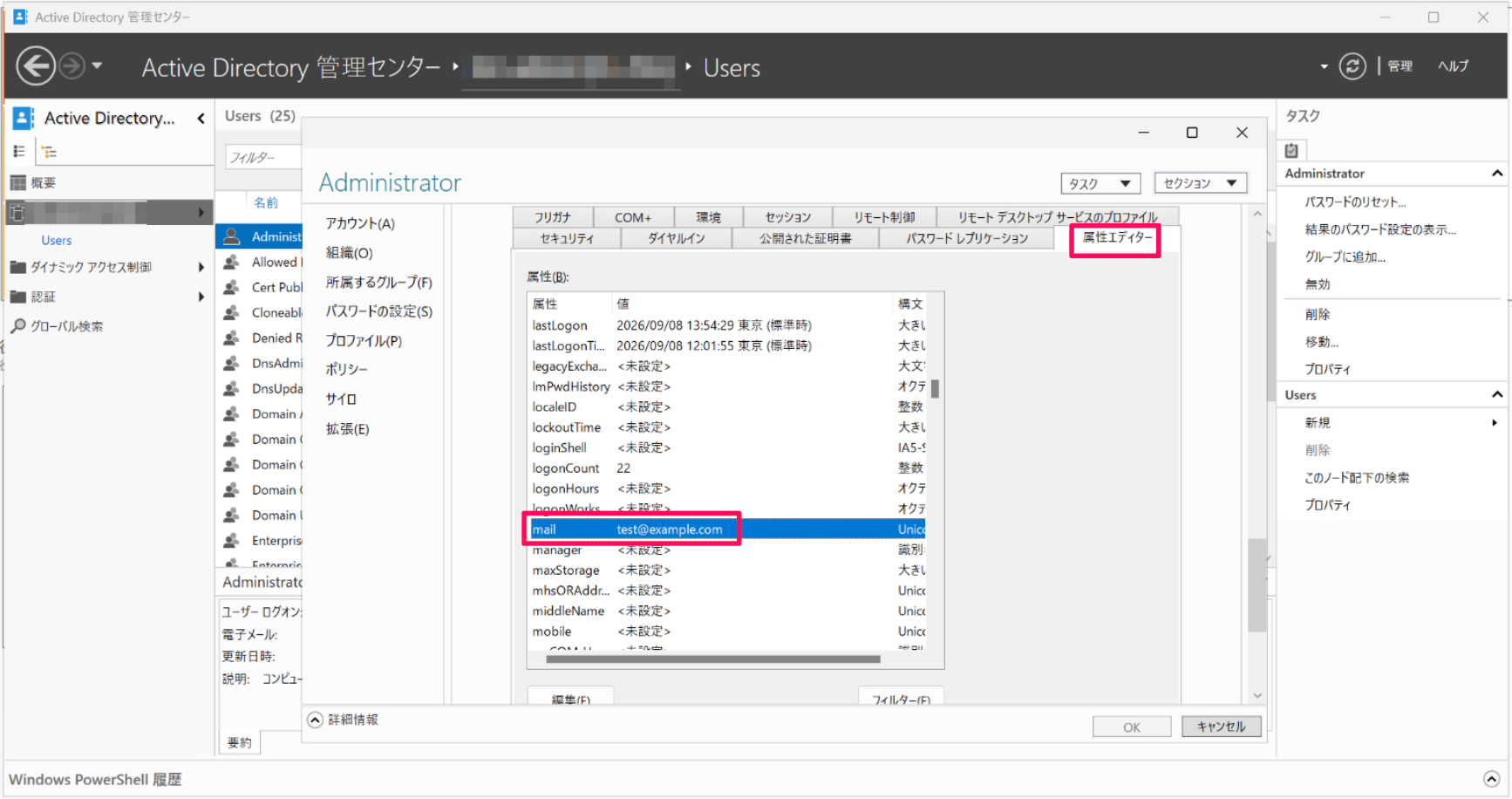Click the OK button
The width and height of the screenshot is (1512, 799).
click(x=1131, y=727)
